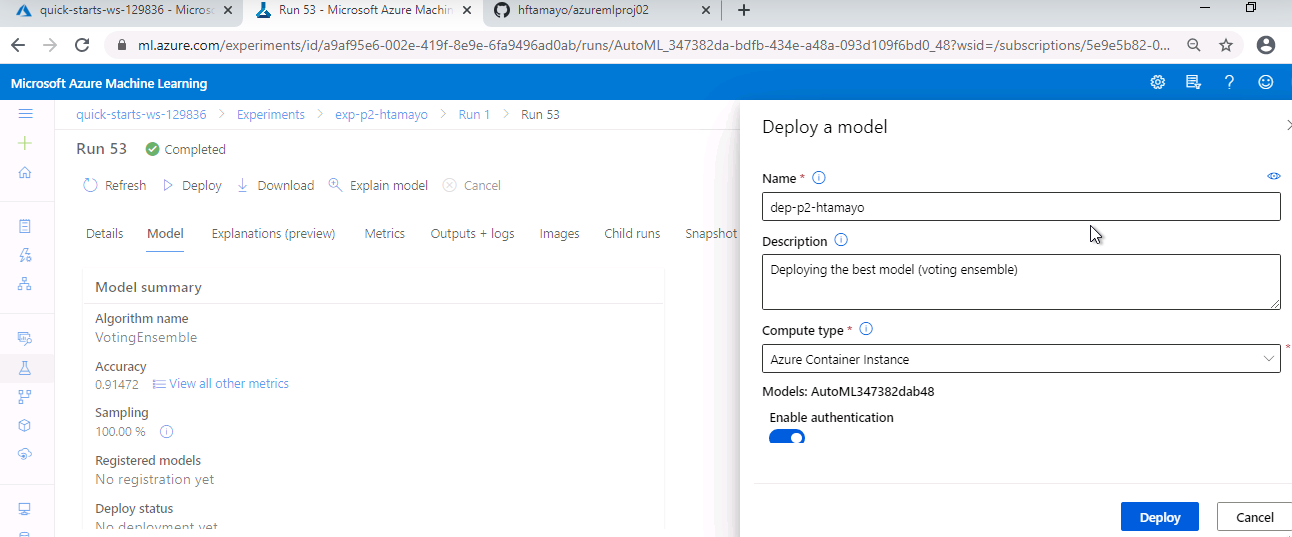The height and width of the screenshot is (537, 1292).
Task: Click info icon beside Sampling value
Action: pos(167,432)
